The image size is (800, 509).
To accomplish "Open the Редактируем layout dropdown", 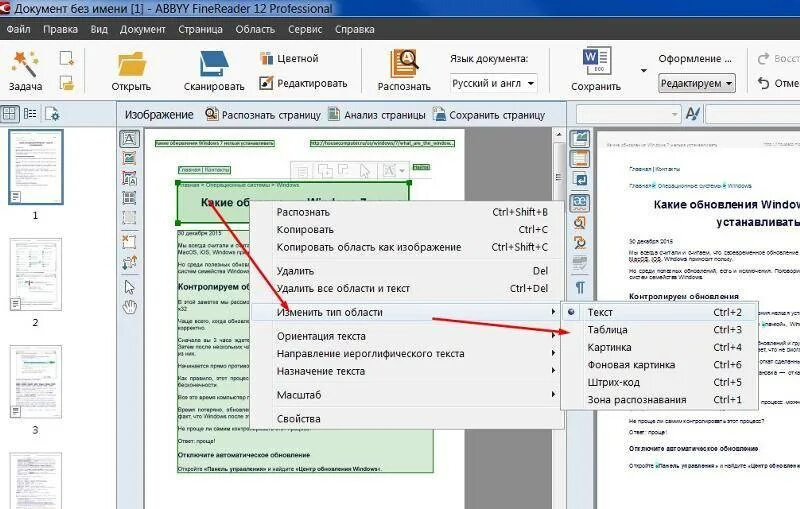I will pyautogui.click(x=696, y=83).
